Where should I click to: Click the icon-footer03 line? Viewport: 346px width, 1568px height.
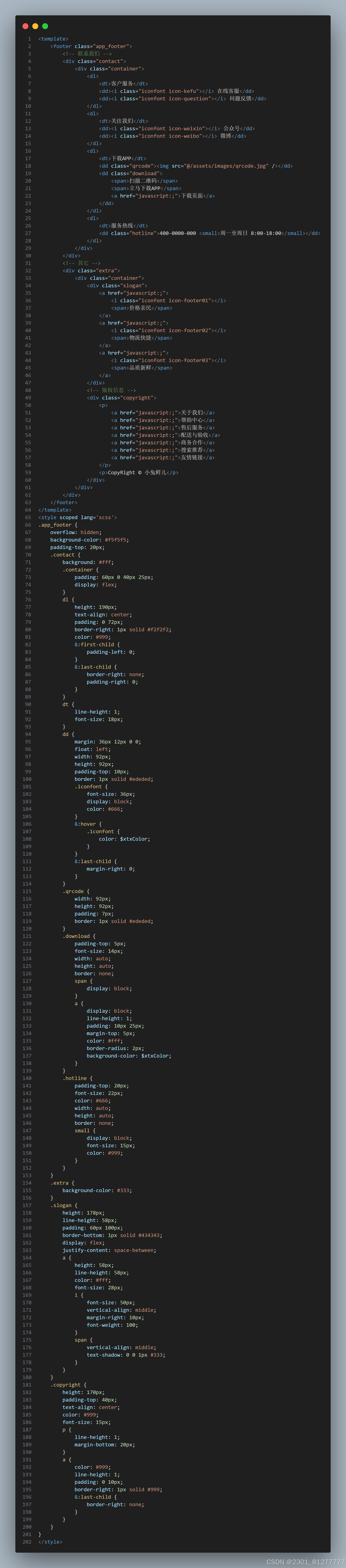click(x=169, y=360)
